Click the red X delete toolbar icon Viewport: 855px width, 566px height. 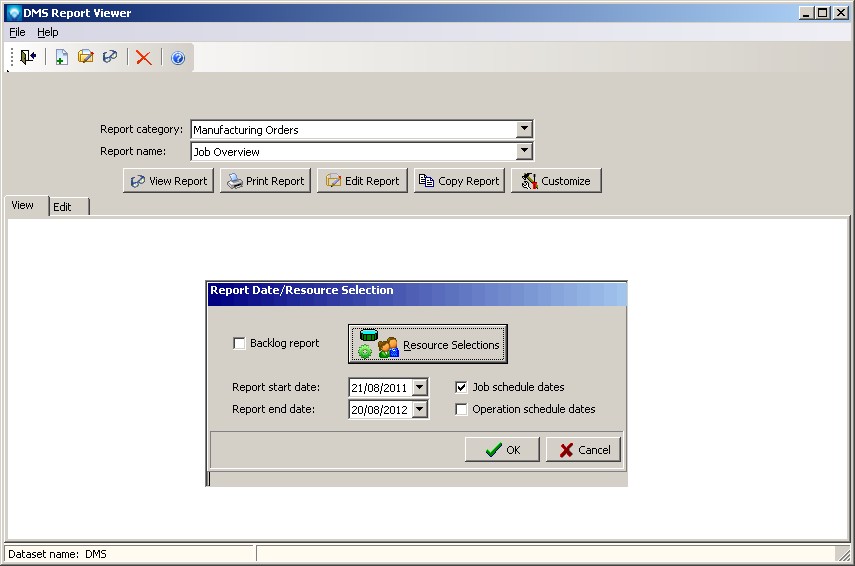[144, 58]
